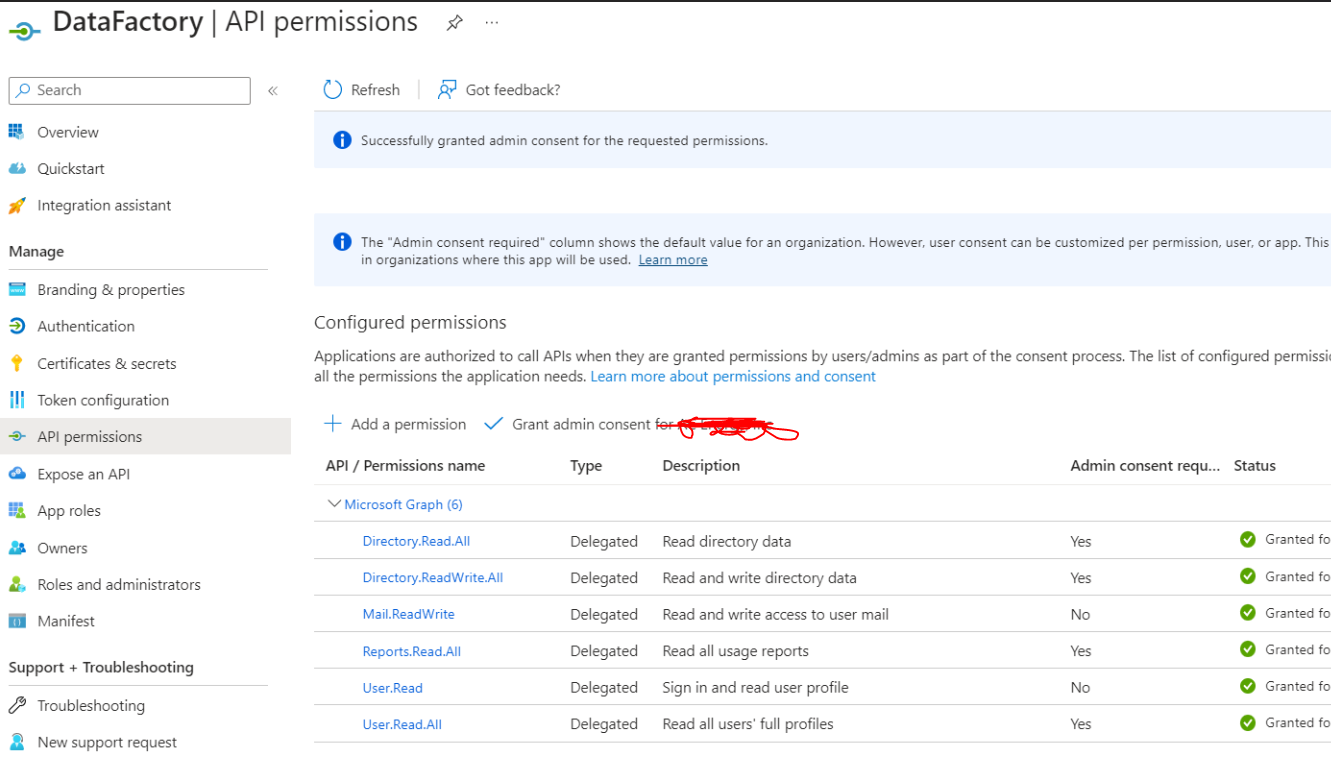Click the Manifest icon in the sidebar
Viewport: 1331px width, 768px height.
tap(17, 621)
